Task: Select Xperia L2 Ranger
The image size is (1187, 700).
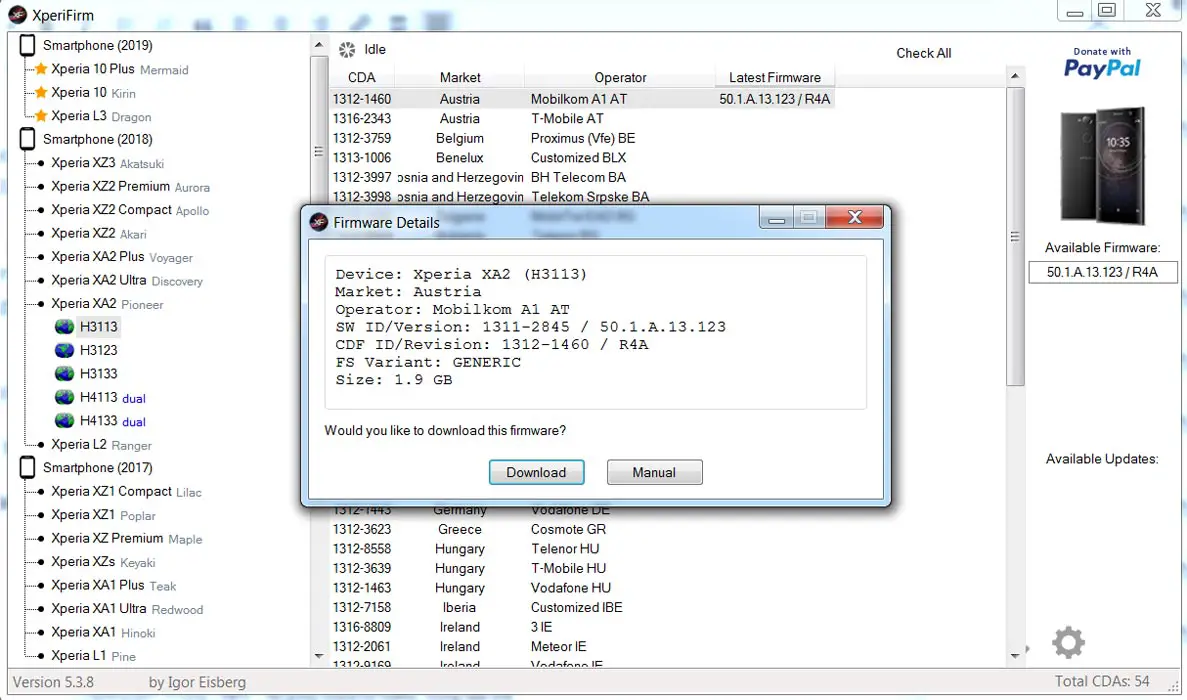Action: pos(101,444)
